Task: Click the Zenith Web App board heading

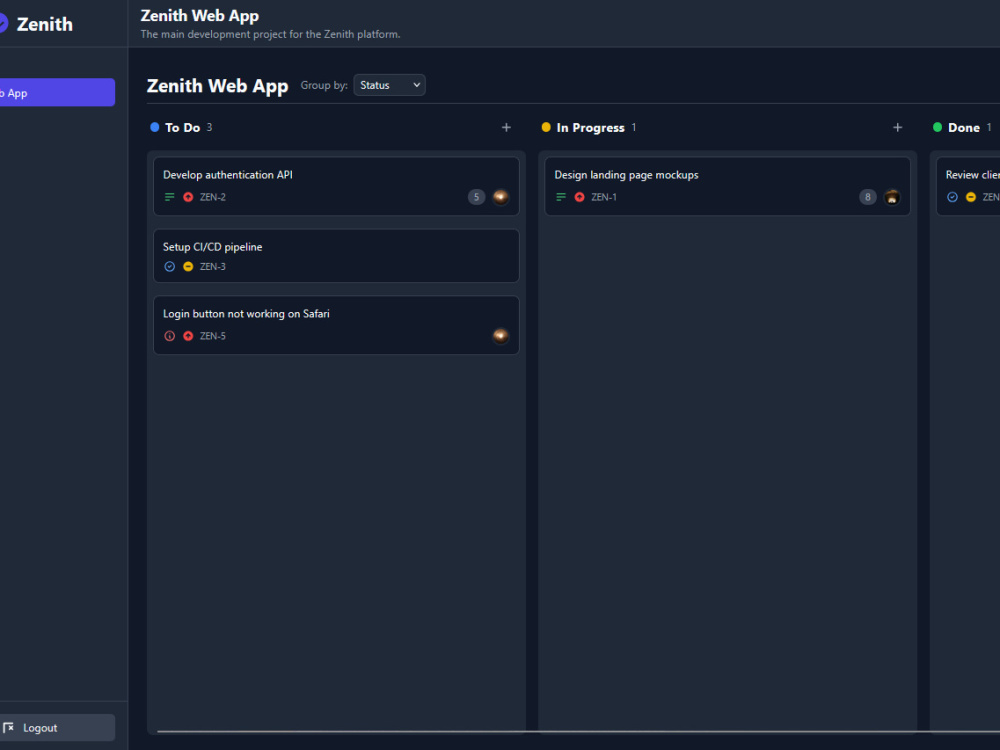Action: pyautogui.click(x=217, y=85)
